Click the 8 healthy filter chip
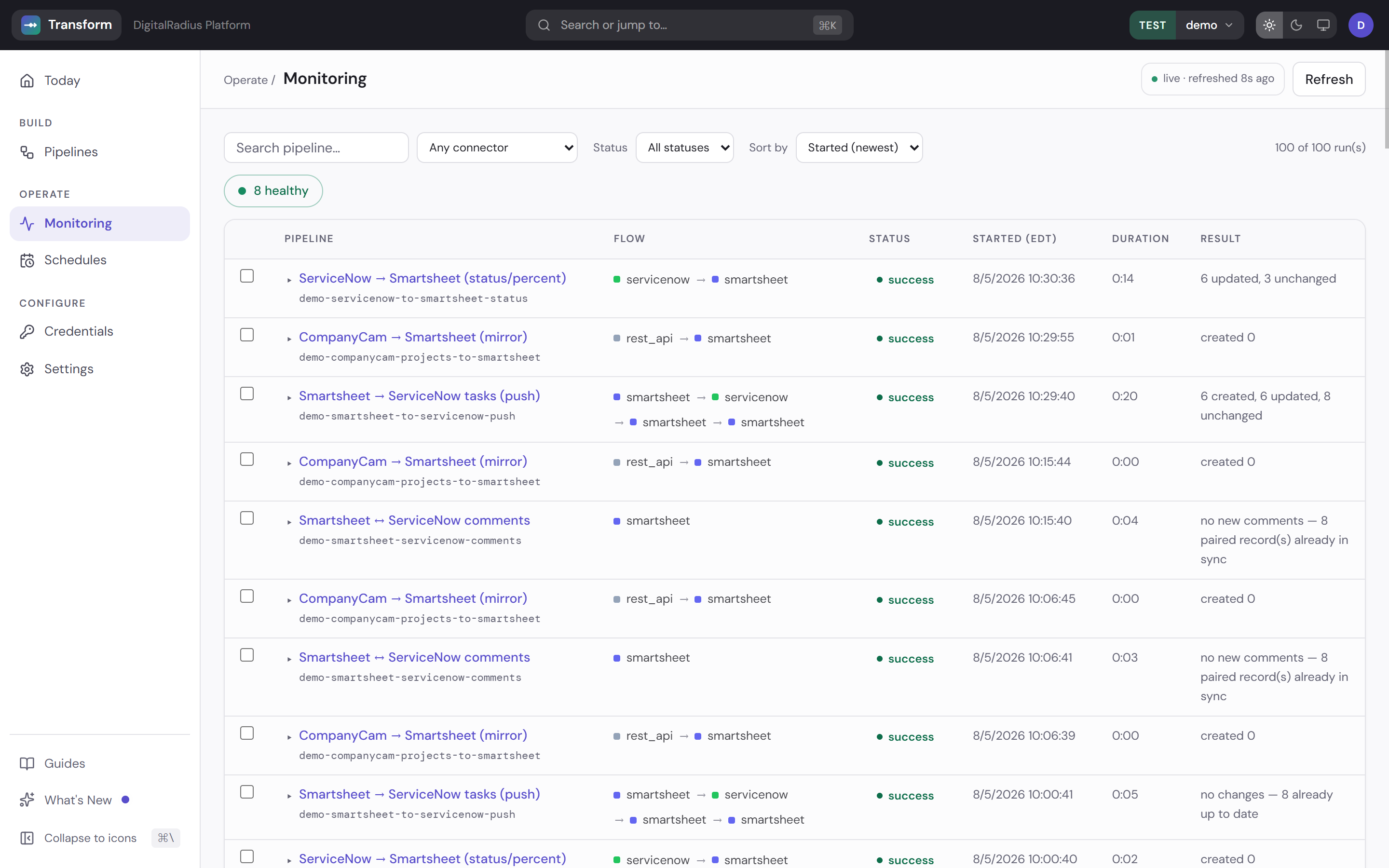The width and height of the screenshot is (1389, 868). pyautogui.click(x=273, y=190)
